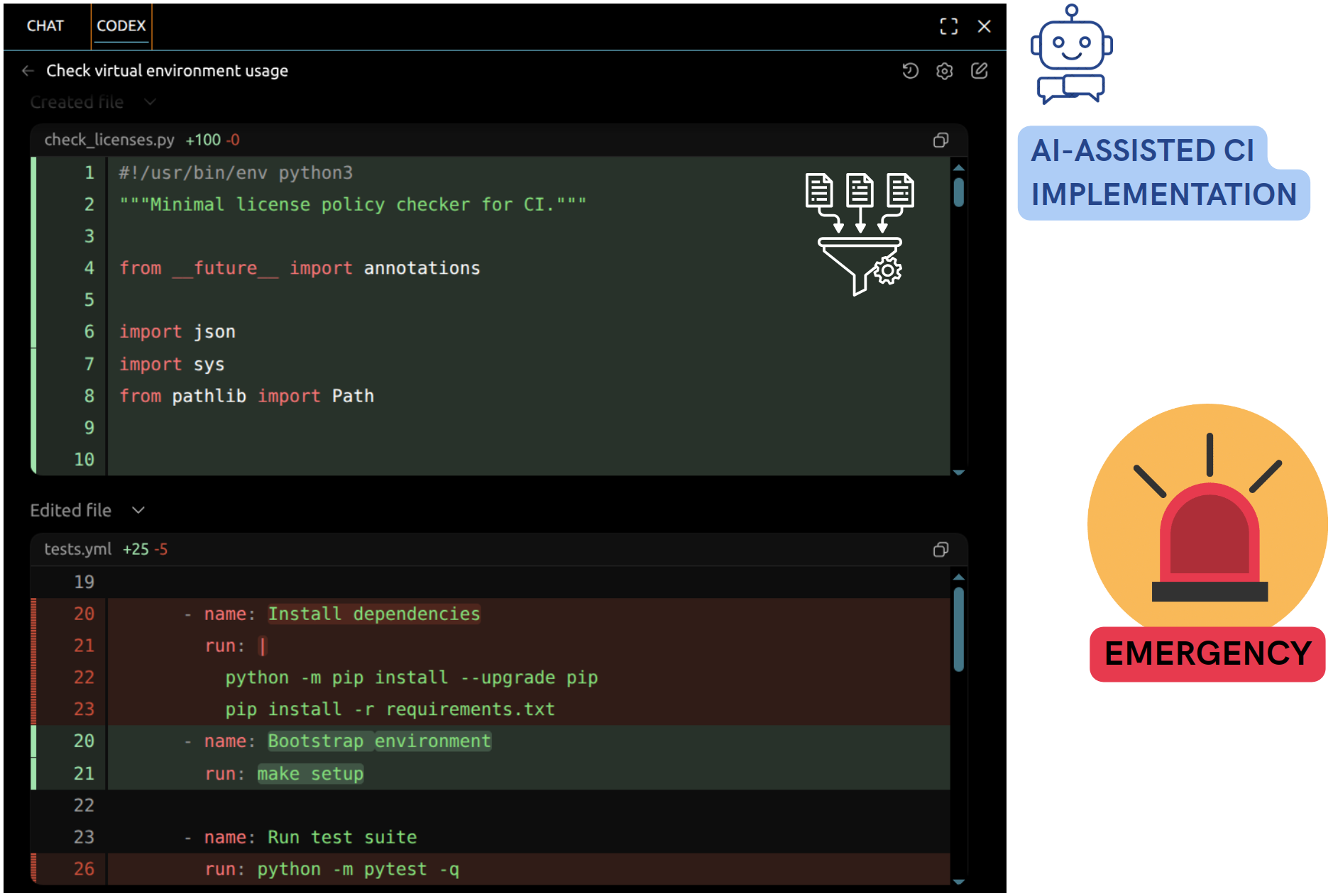Collapse the Created file section chevron
1338x896 pixels.
tap(150, 102)
